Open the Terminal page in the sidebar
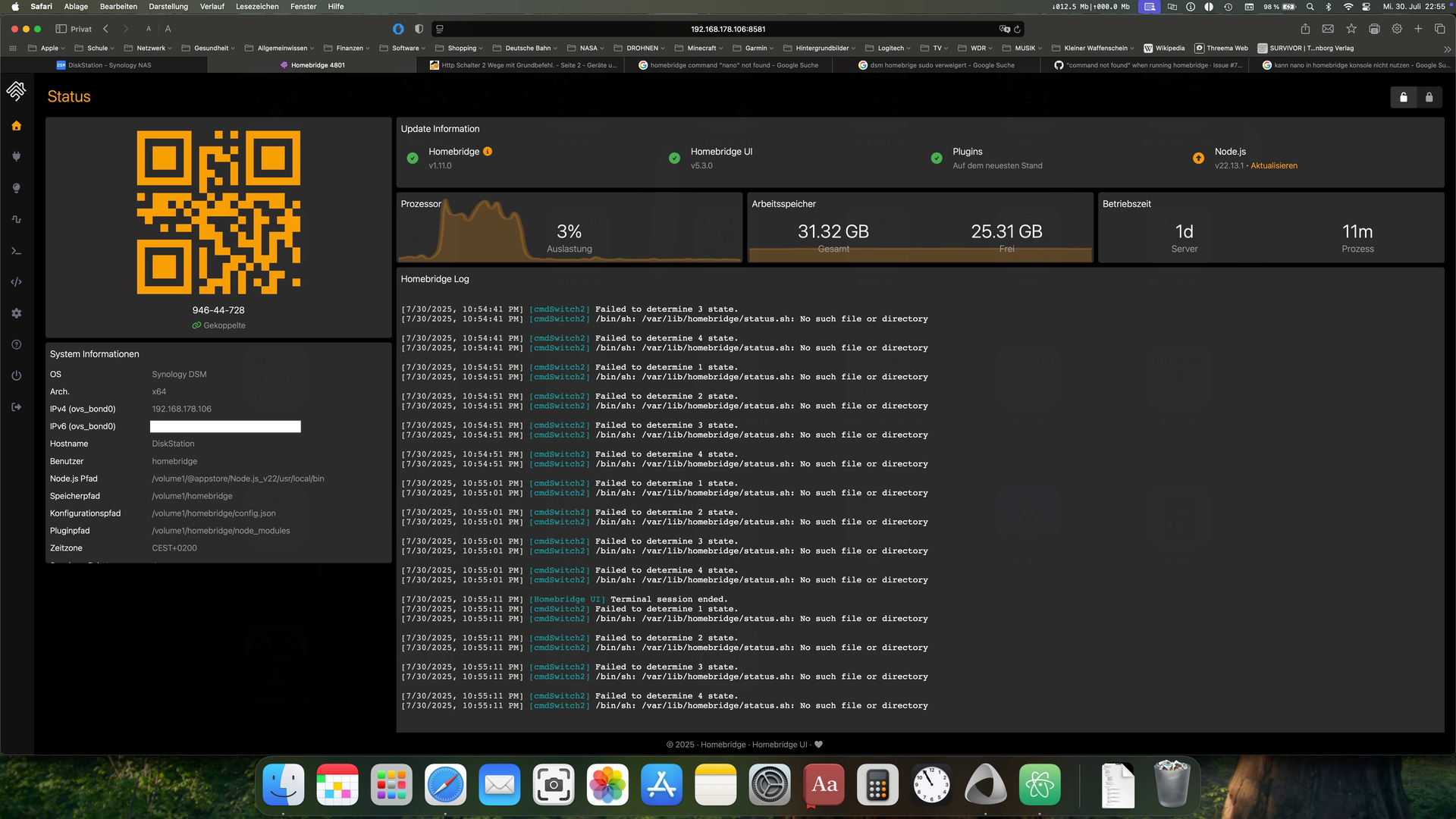1456x819 pixels. (x=16, y=251)
